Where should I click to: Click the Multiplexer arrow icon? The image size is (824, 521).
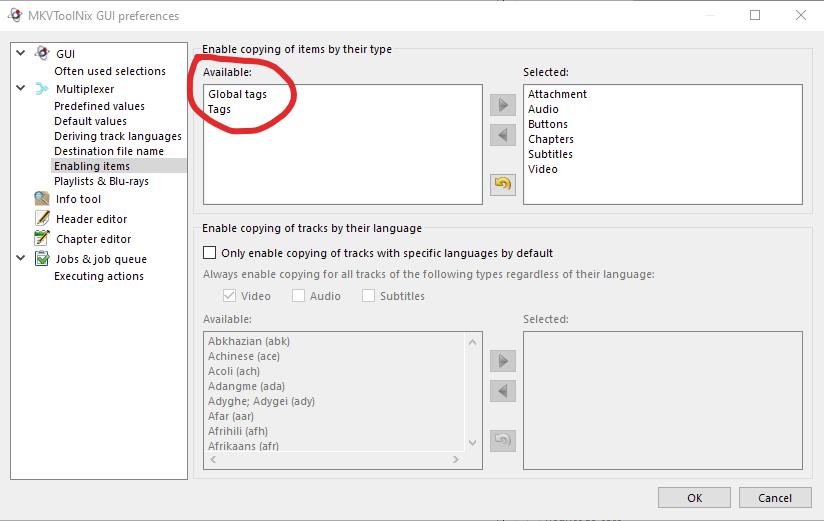click(x=42, y=88)
